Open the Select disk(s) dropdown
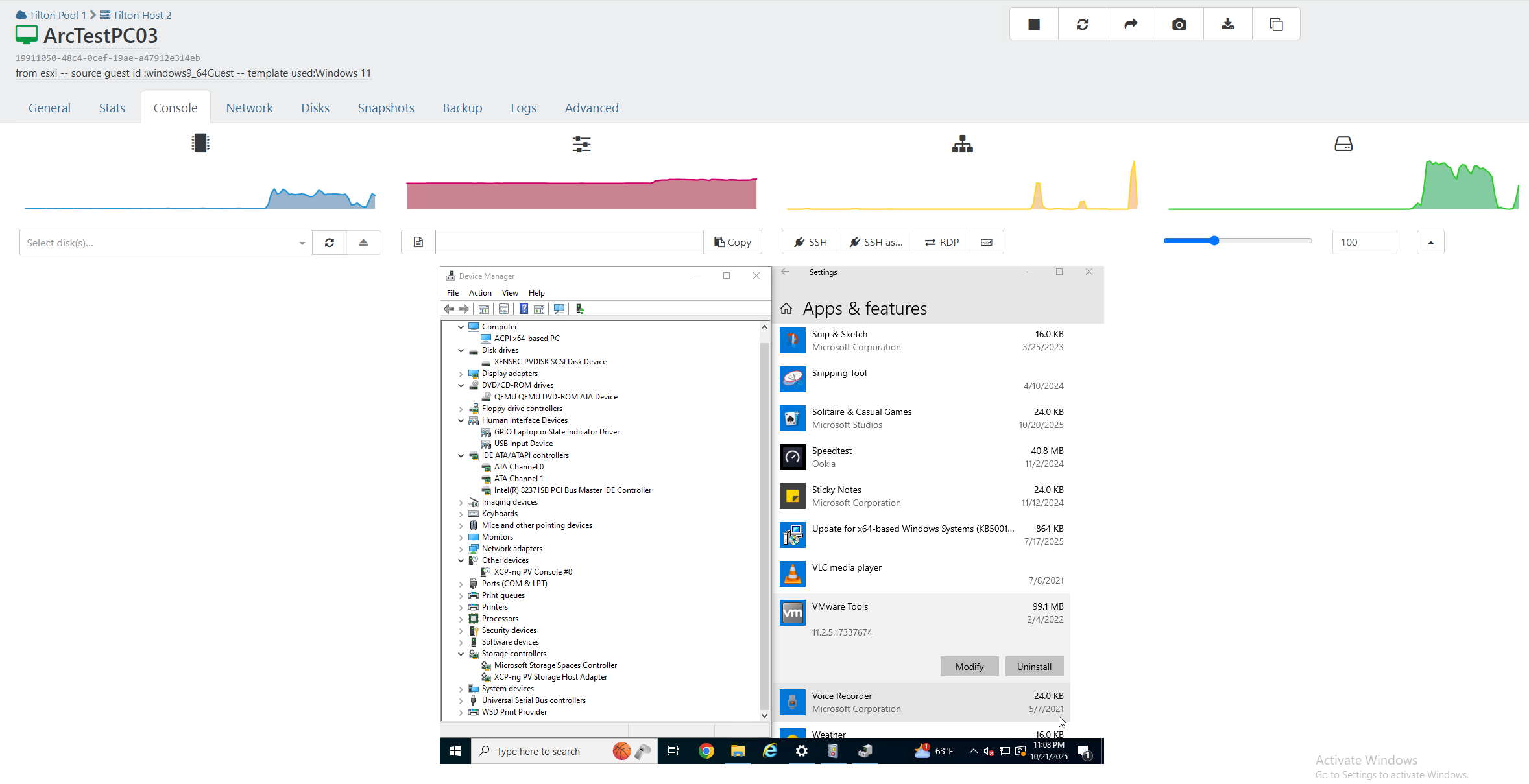Viewport: 1529px width, 784px height. click(x=165, y=243)
